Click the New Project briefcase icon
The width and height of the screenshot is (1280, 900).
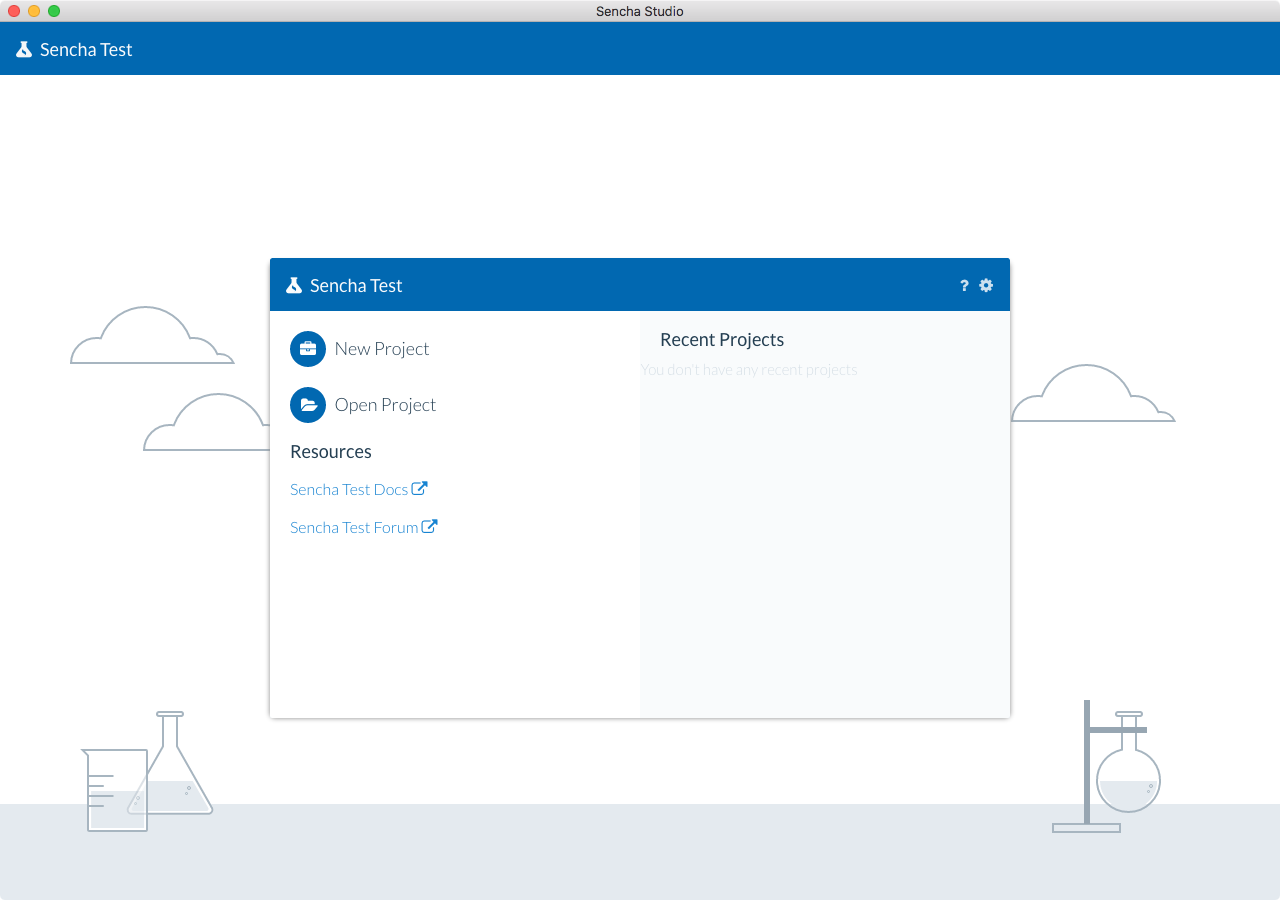tap(308, 349)
